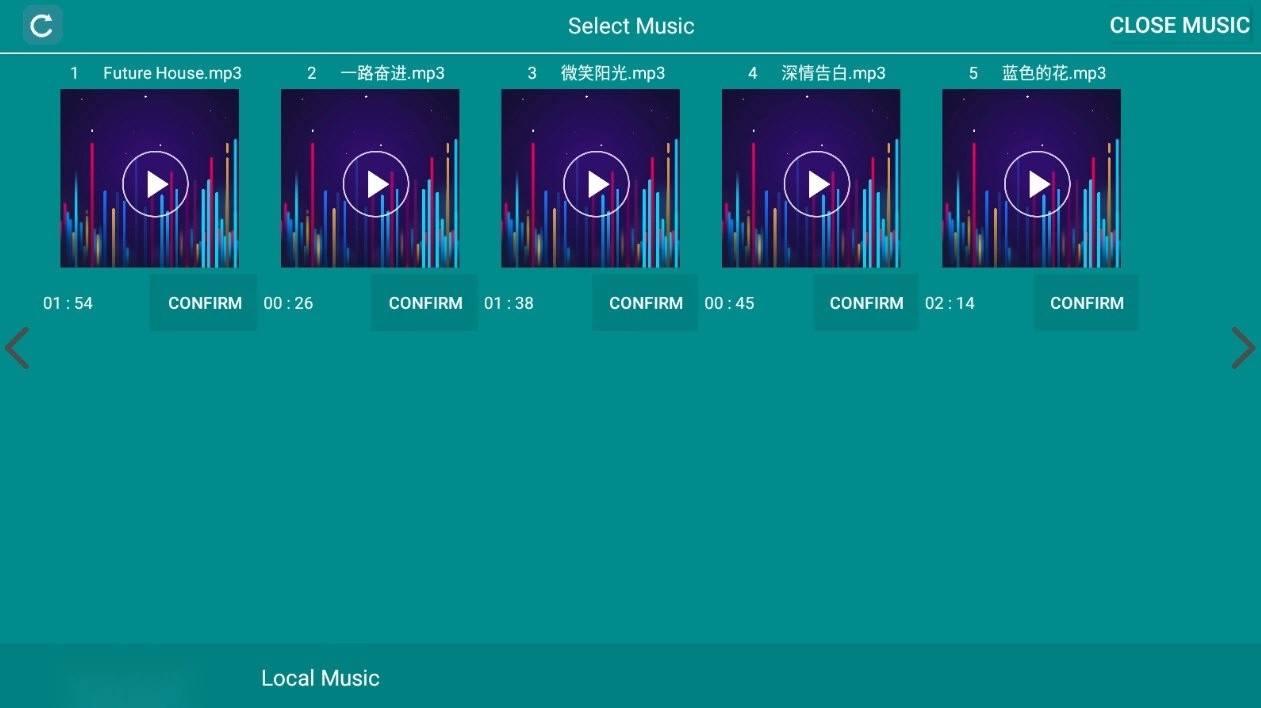Select the 蓝色的花.mp3 title text

point(1053,73)
